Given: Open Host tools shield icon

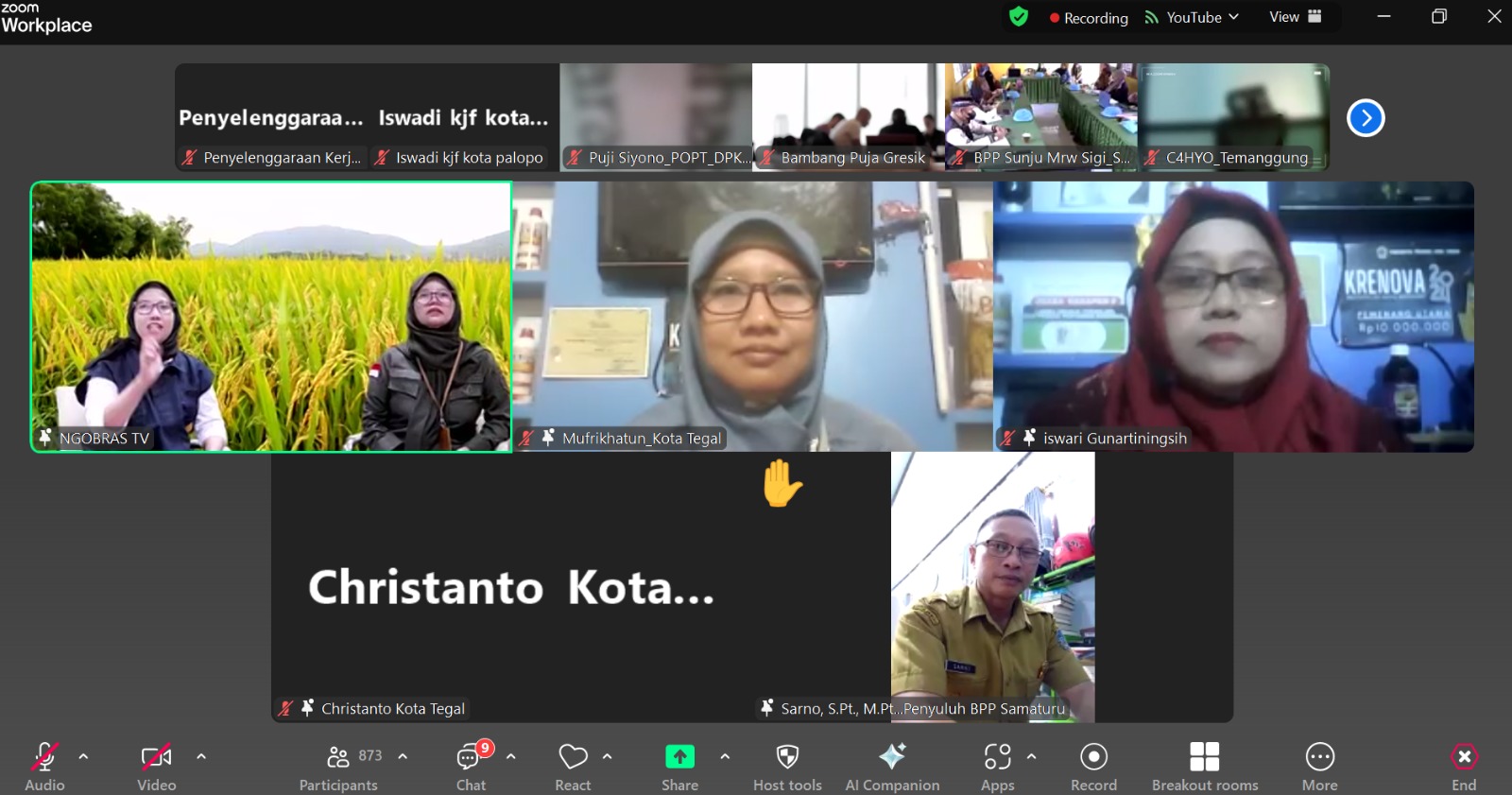Looking at the screenshot, I should [787, 756].
